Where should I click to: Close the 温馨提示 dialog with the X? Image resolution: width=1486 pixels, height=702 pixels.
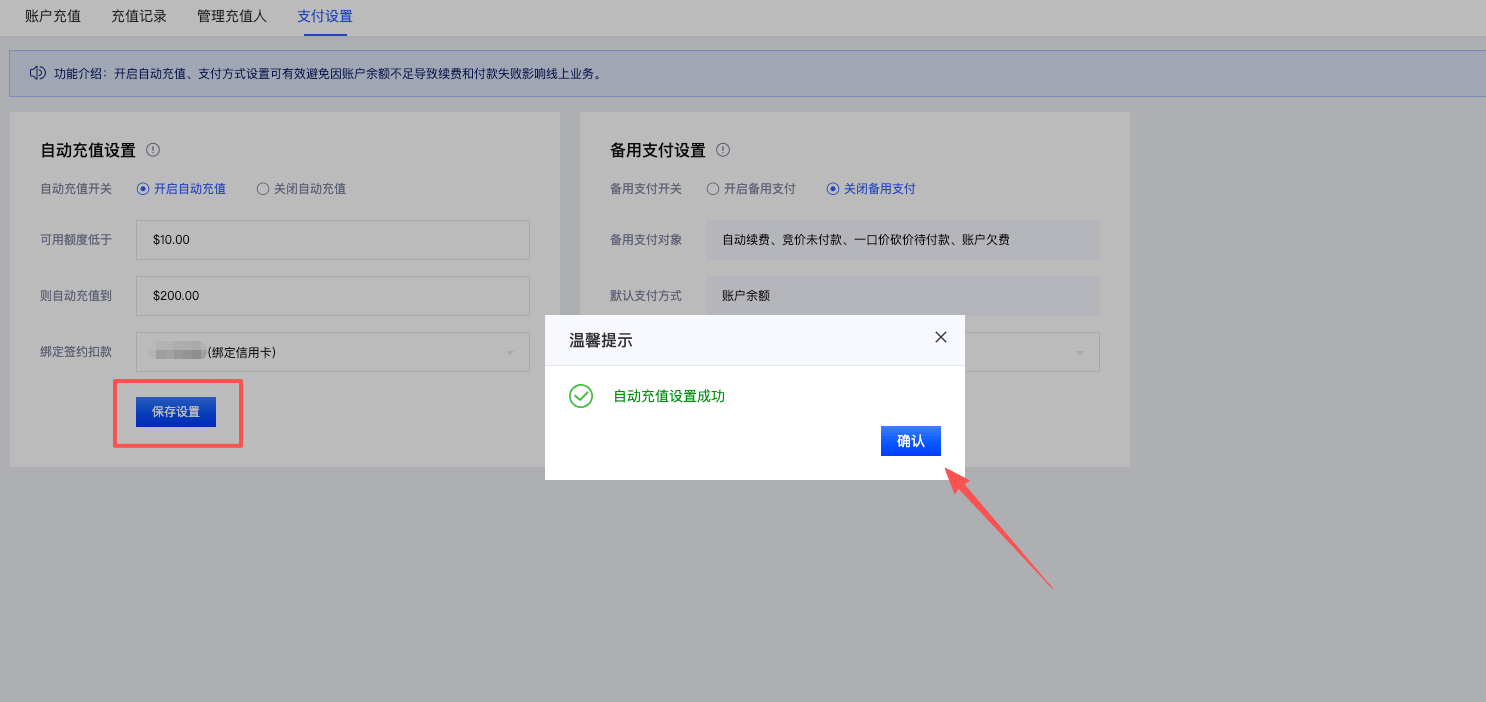point(940,338)
